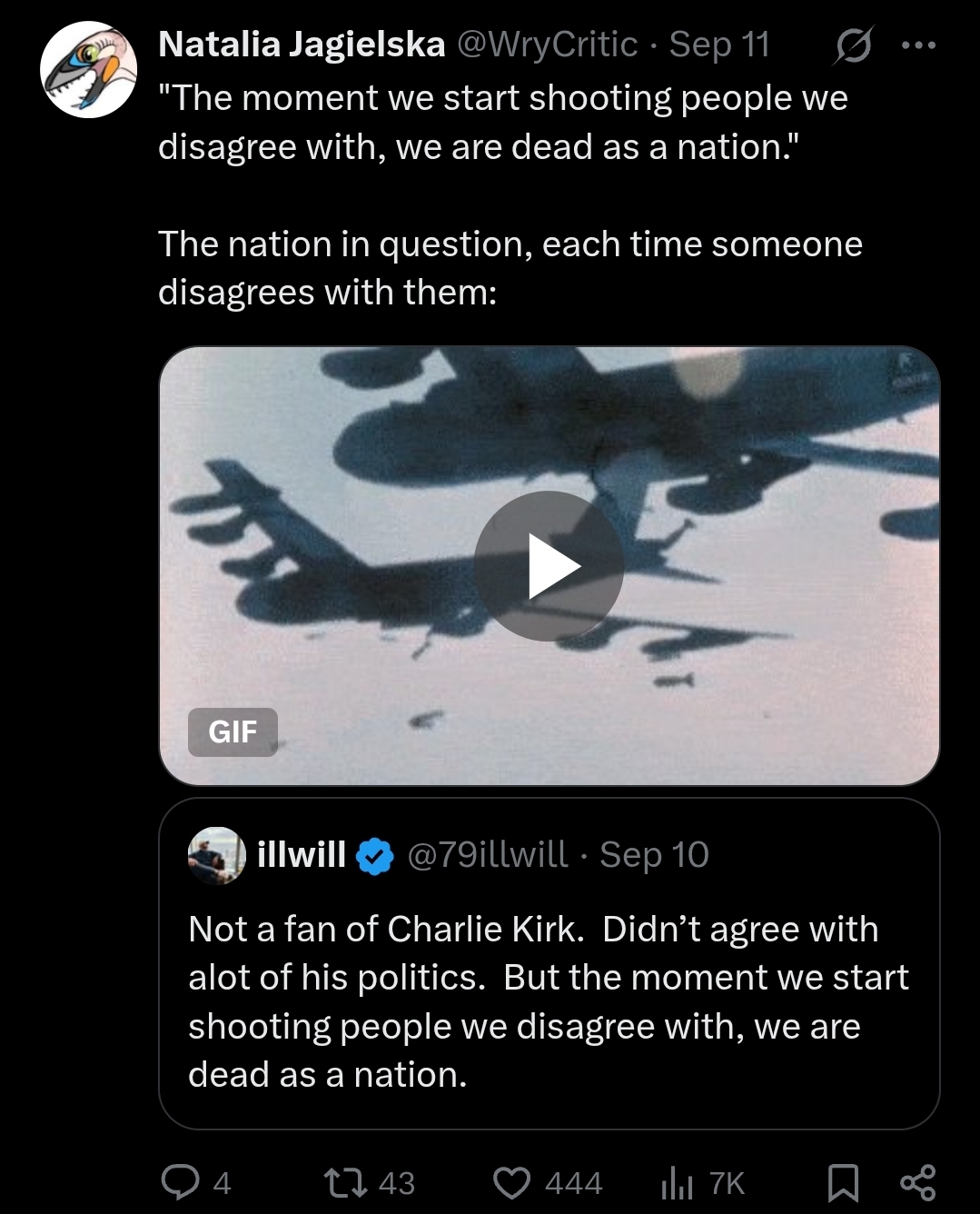Open view analytics bar chart icon
Image resolution: width=980 pixels, height=1214 pixels.
click(x=677, y=1182)
